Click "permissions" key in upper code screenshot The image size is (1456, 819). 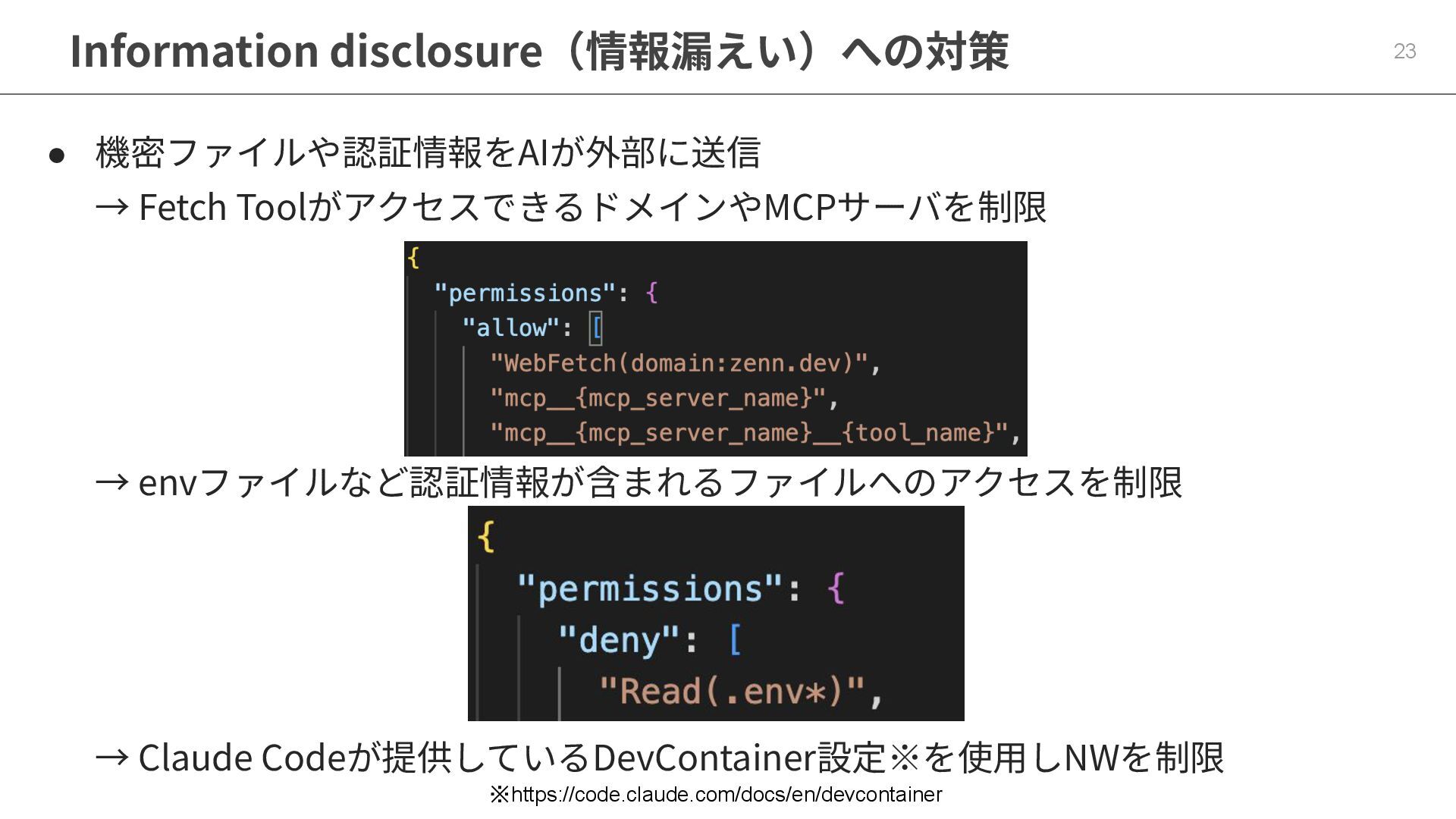pos(525,293)
